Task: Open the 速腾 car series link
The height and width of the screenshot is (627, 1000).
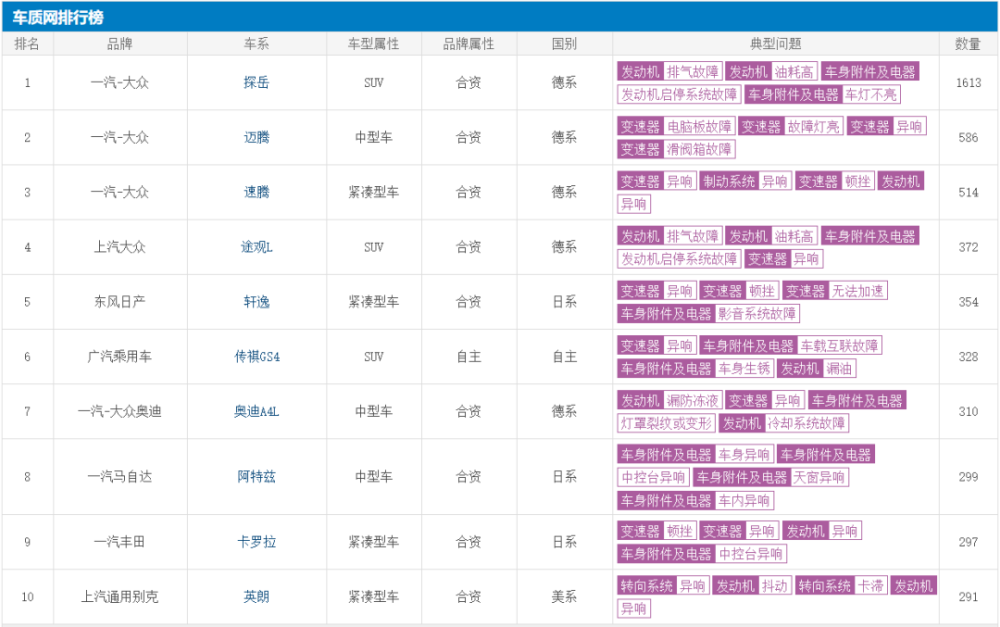Action: click(256, 192)
